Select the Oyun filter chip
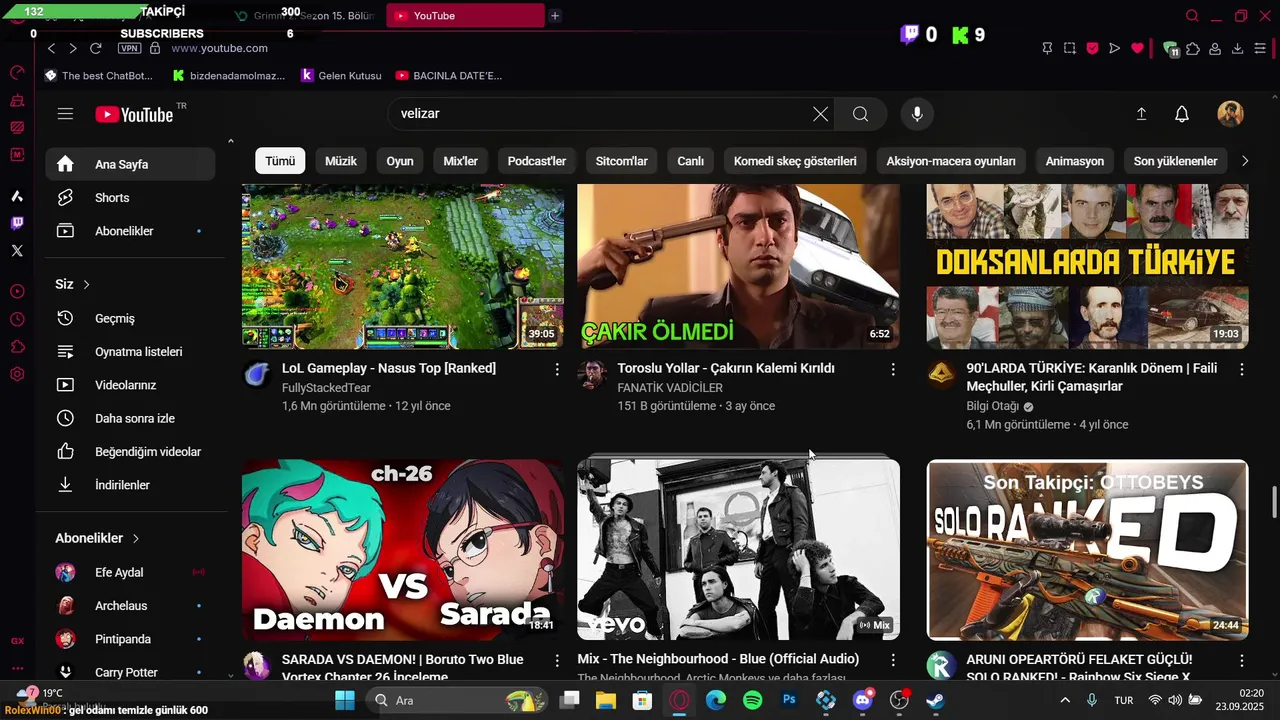The height and width of the screenshot is (720, 1280). click(400, 161)
